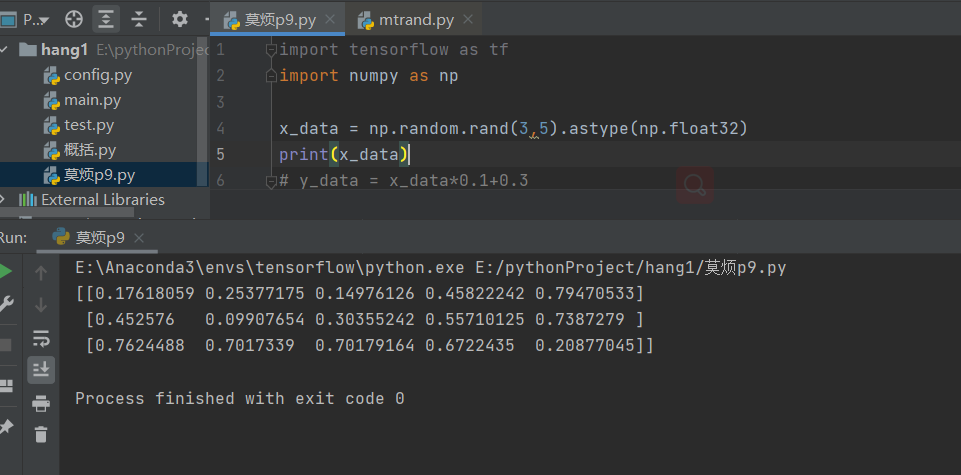Image resolution: width=961 pixels, height=475 pixels.
Task: Click output value 0.452576
Action: [x=135, y=319]
